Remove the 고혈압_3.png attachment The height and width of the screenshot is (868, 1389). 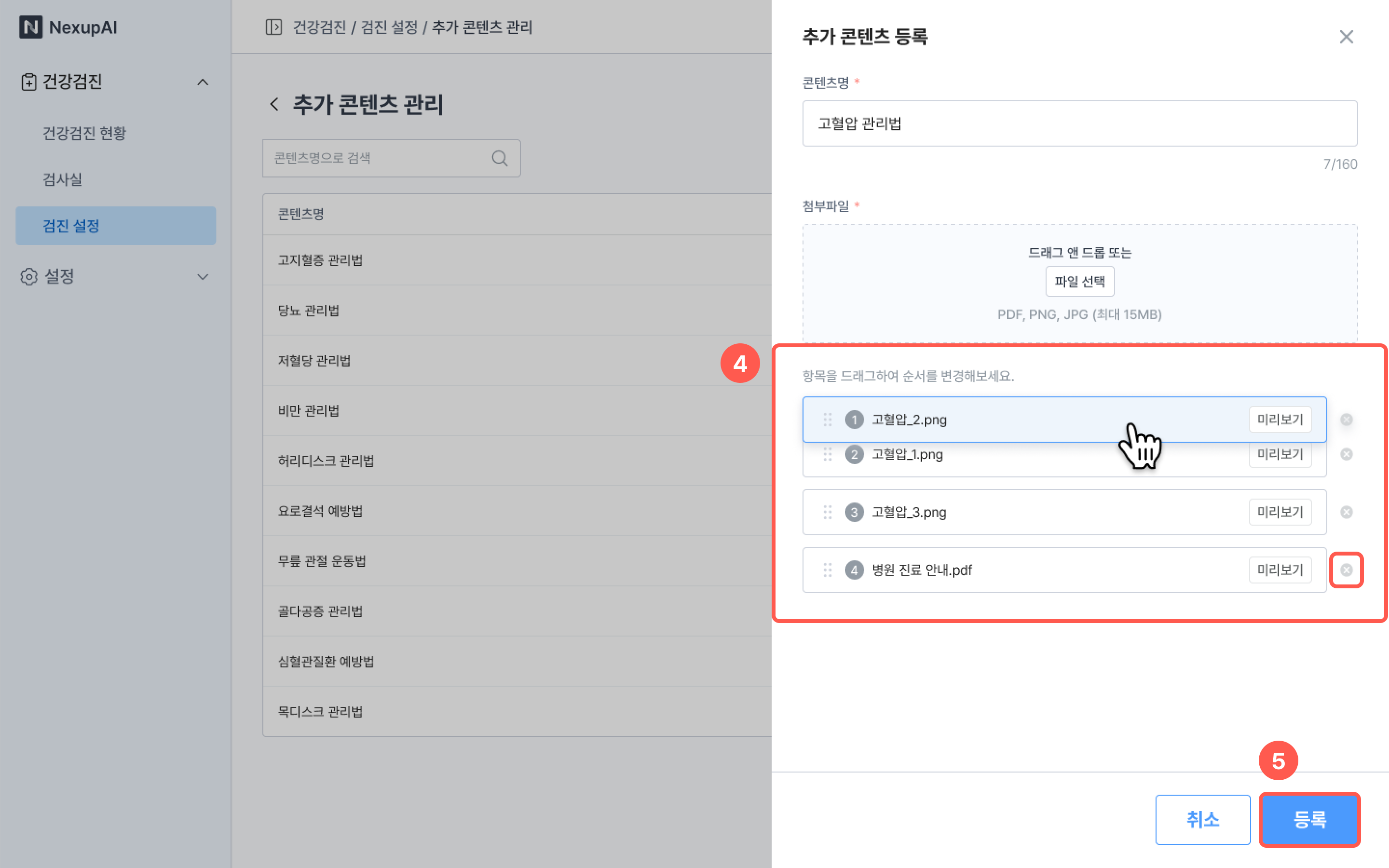[1346, 512]
